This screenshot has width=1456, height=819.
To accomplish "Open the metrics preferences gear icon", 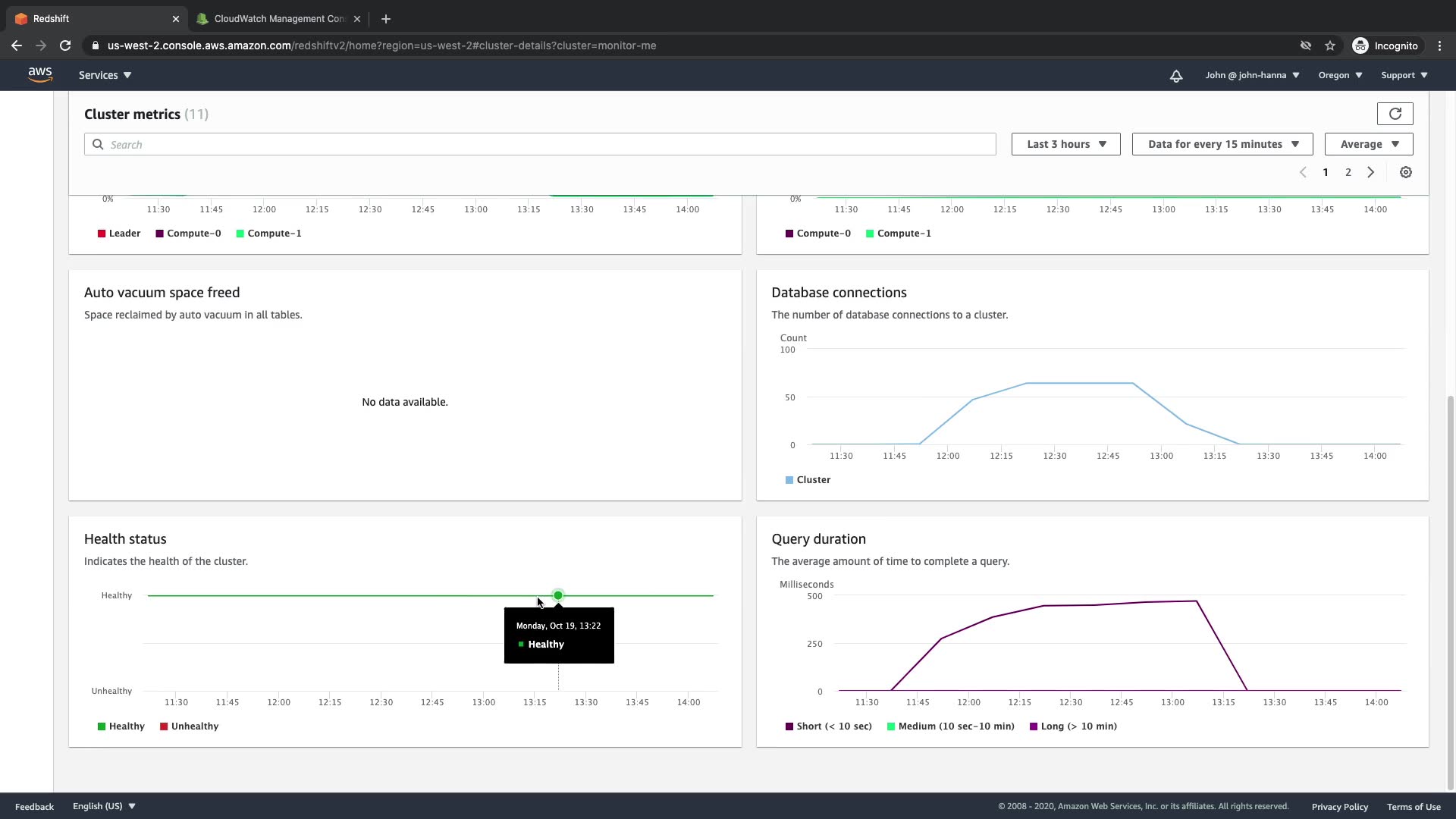I will click(1405, 172).
